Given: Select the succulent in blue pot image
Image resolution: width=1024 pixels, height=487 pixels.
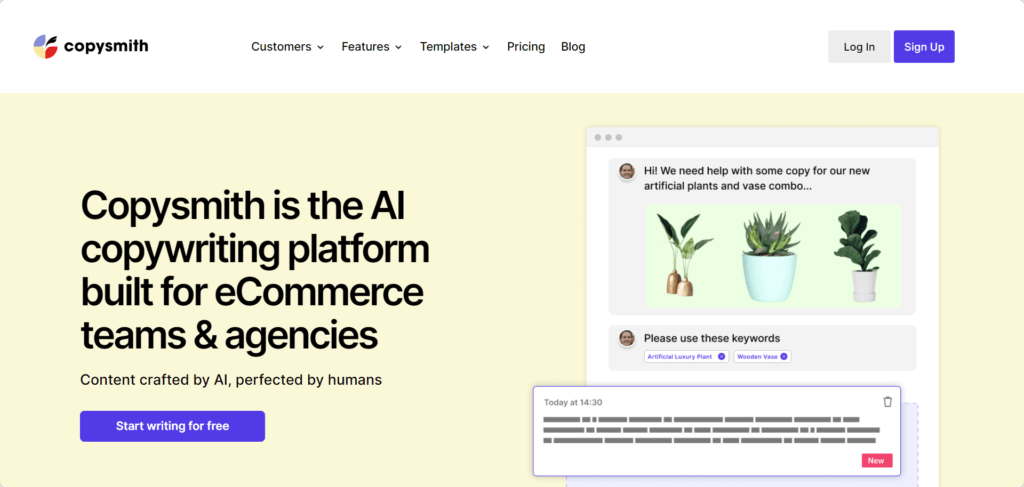Looking at the screenshot, I should pos(771,257).
